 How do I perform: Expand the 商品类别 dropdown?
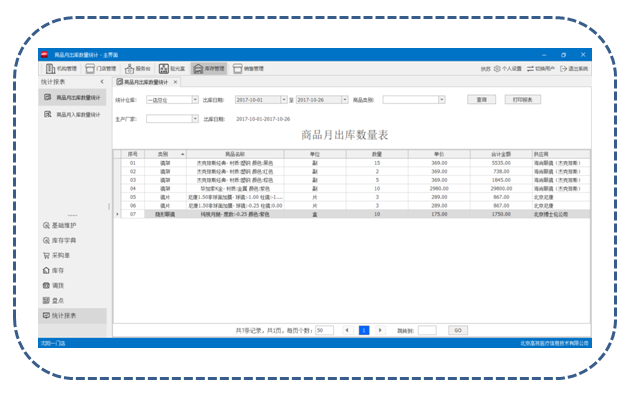[442, 100]
